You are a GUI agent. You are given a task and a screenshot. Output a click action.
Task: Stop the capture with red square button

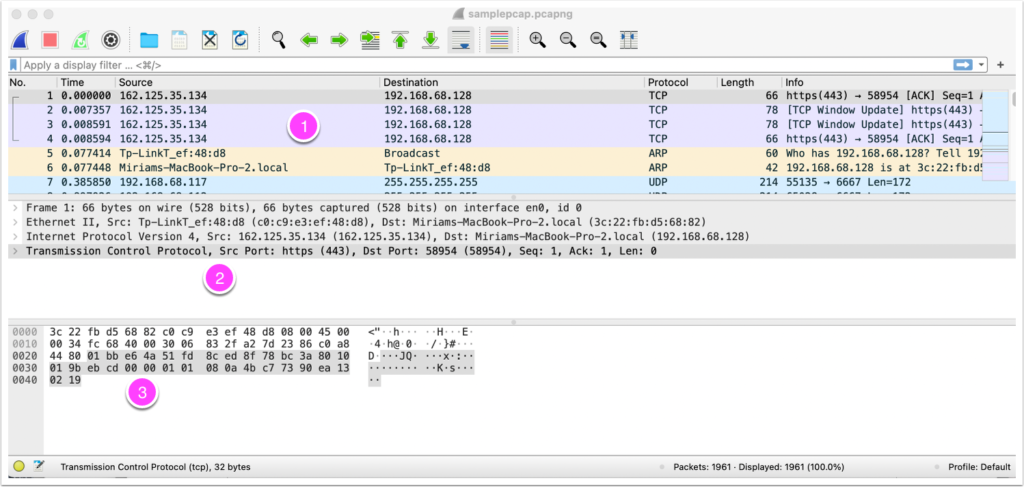[x=51, y=40]
